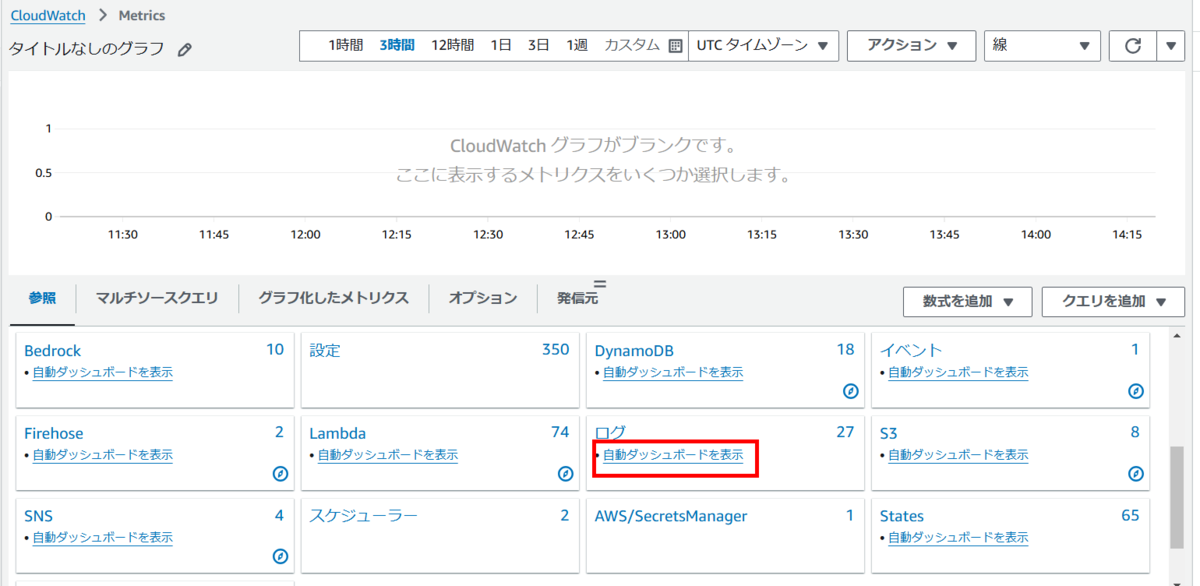Image resolution: width=1200 pixels, height=586 pixels.
Task: Open the Lambda metrics namespace
Action: click(338, 433)
